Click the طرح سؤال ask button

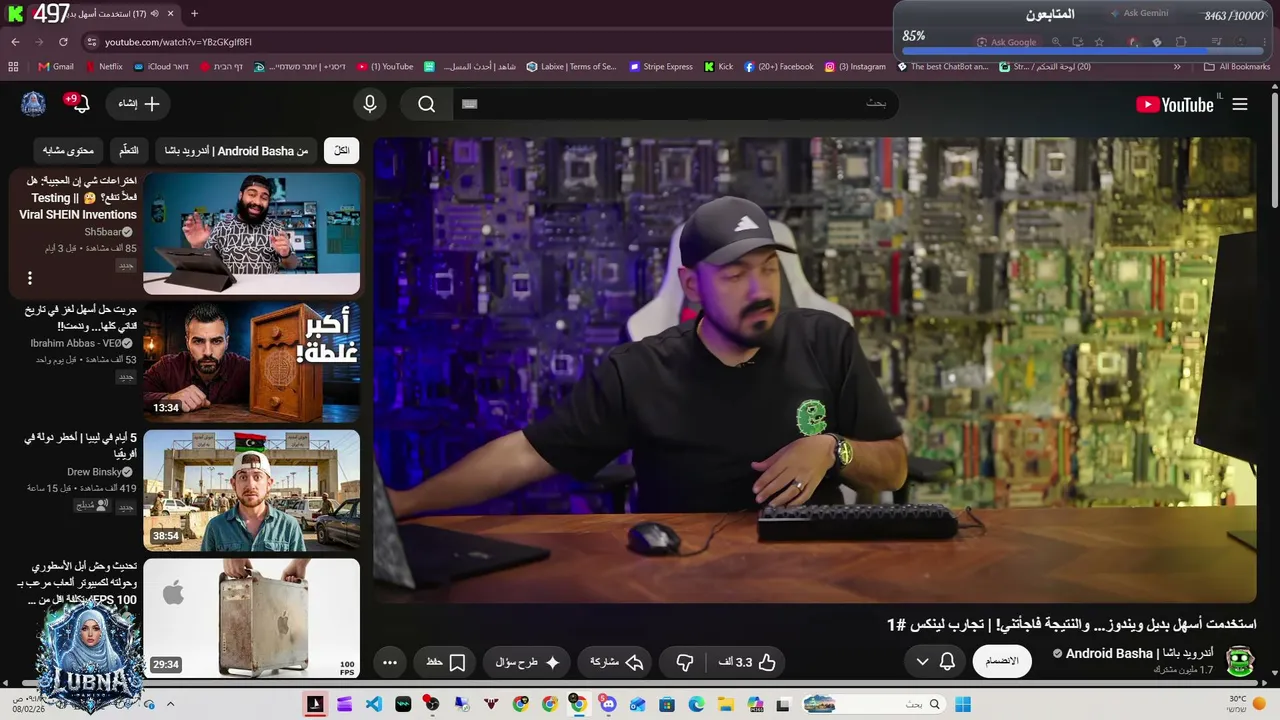coord(528,662)
